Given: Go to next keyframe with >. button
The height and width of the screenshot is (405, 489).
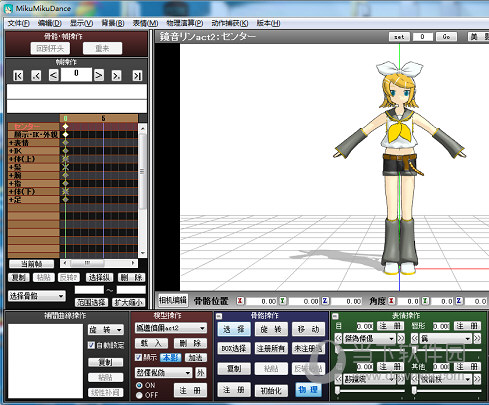Looking at the screenshot, I should tap(116, 76).
